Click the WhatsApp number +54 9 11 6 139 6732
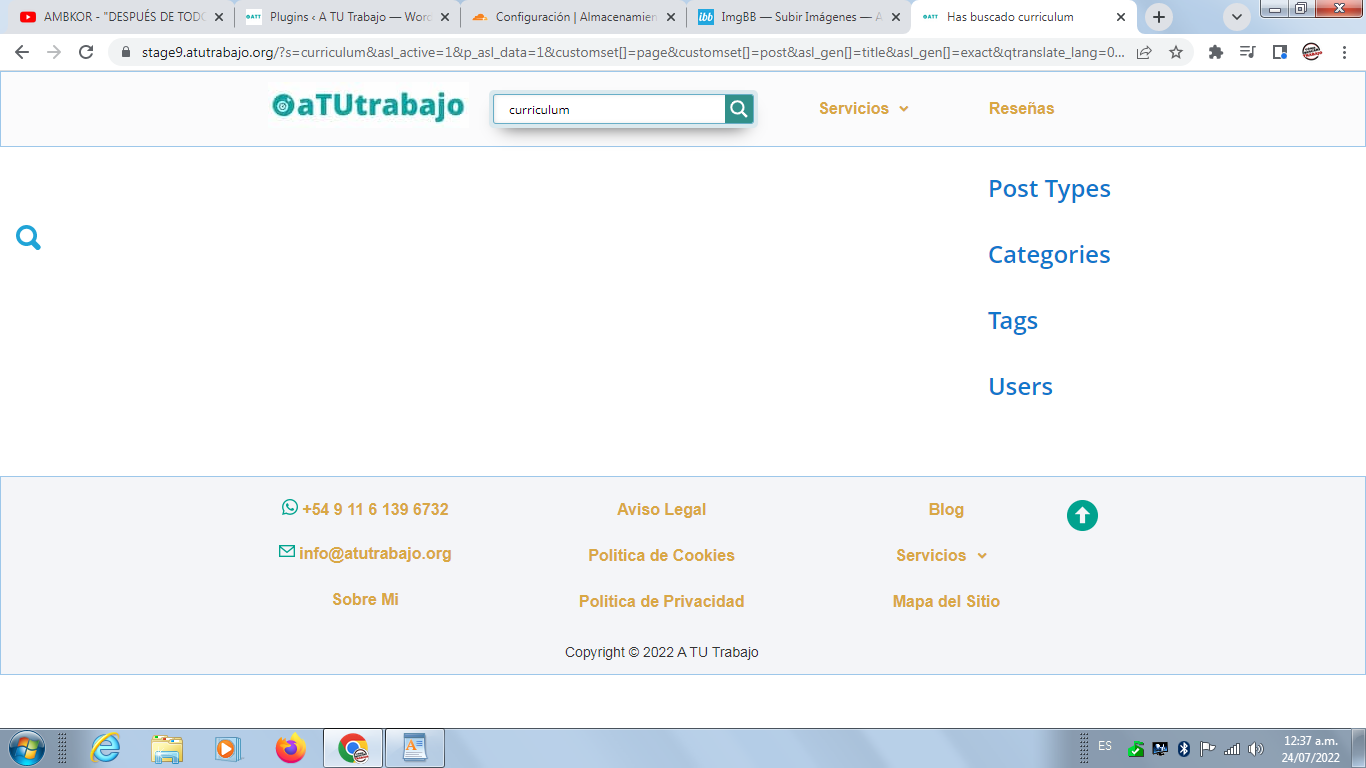This screenshot has height=768, width=1366. pos(375,510)
